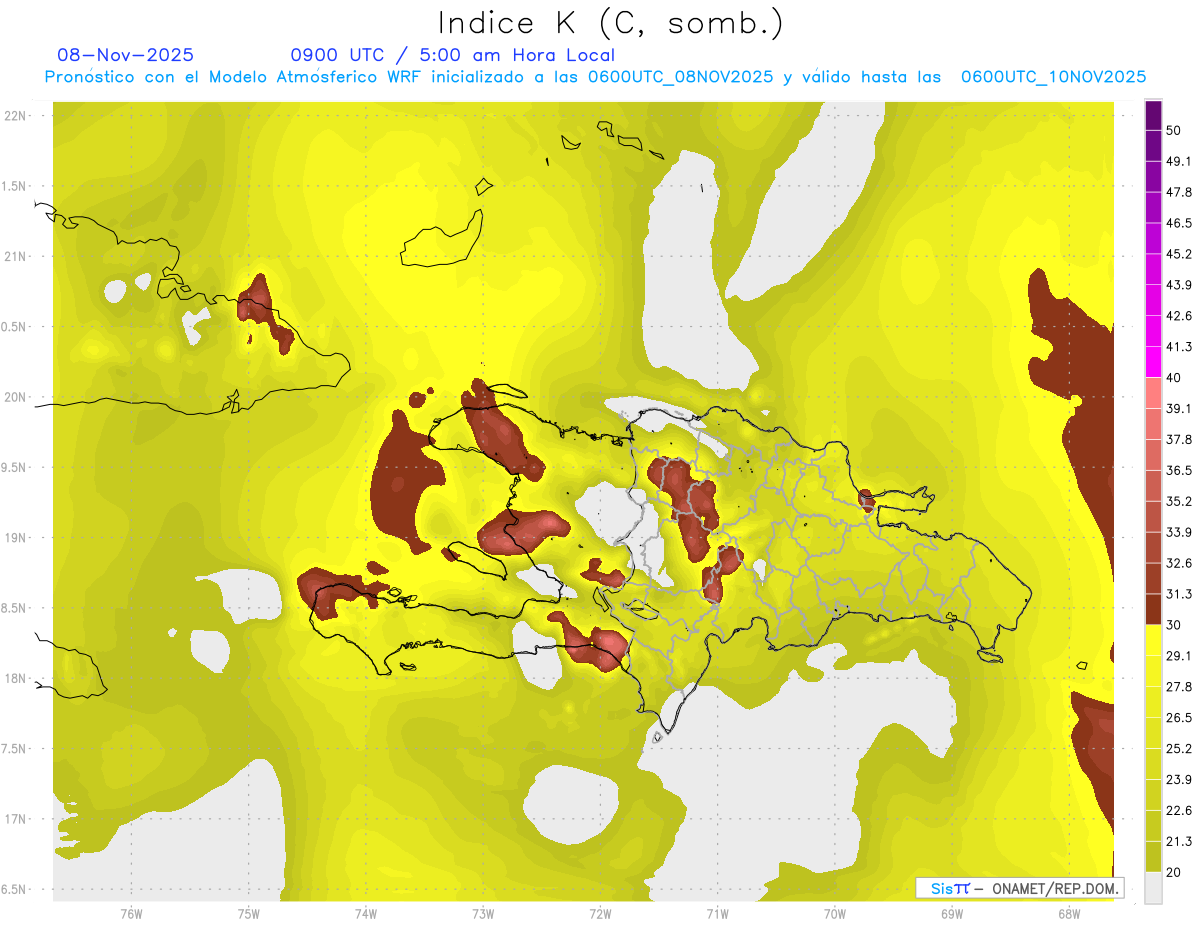
Task: Click the legend value "46.5"
Action: point(1179,223)
